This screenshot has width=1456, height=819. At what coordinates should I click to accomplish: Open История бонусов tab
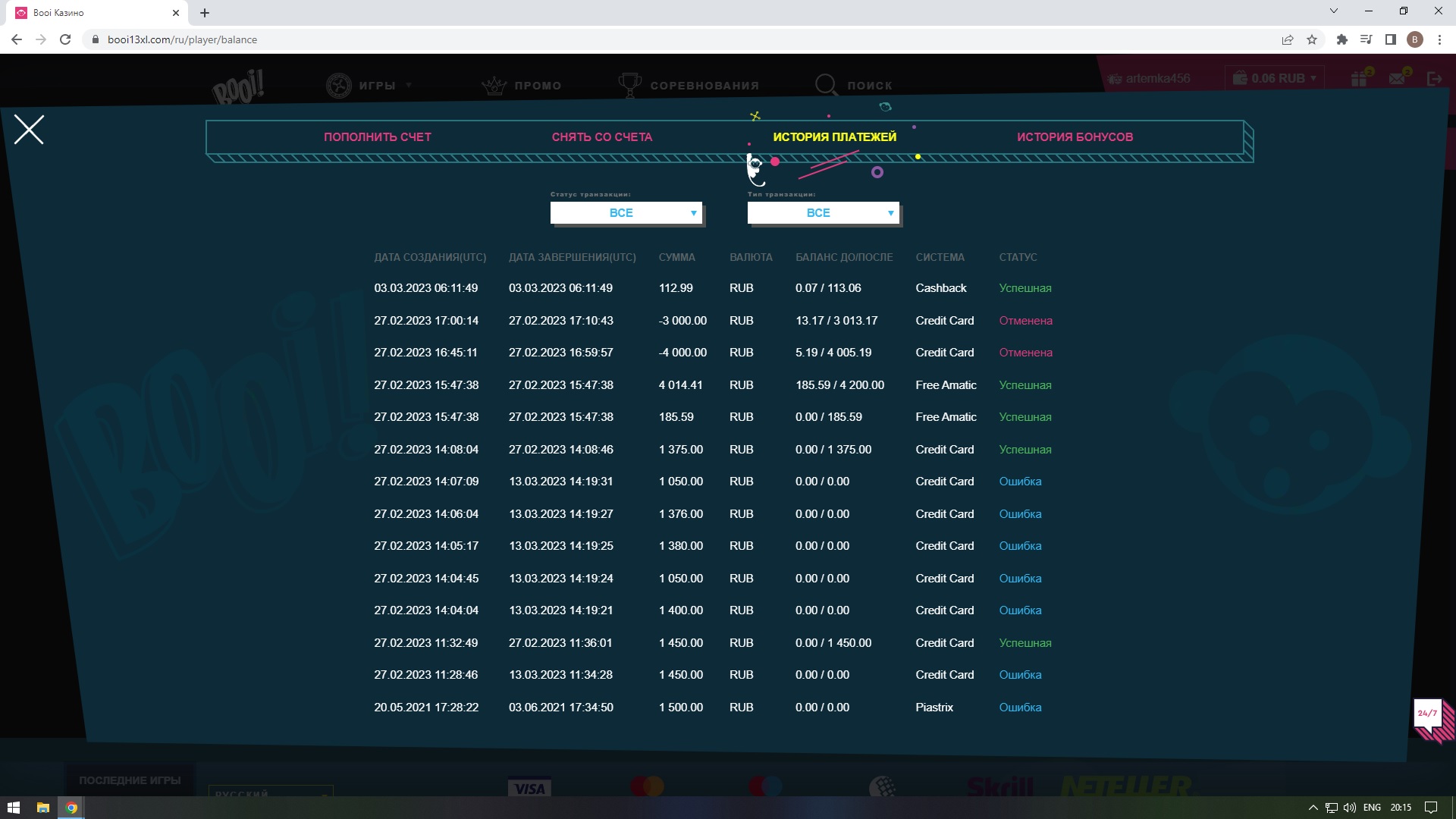click(1075, 137)
